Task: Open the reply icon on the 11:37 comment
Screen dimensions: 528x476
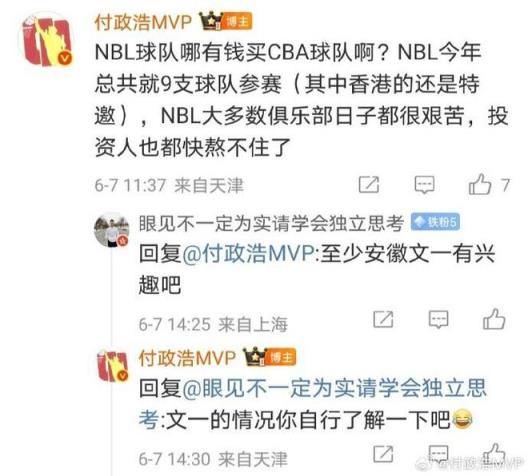Action: pos(424,184)
